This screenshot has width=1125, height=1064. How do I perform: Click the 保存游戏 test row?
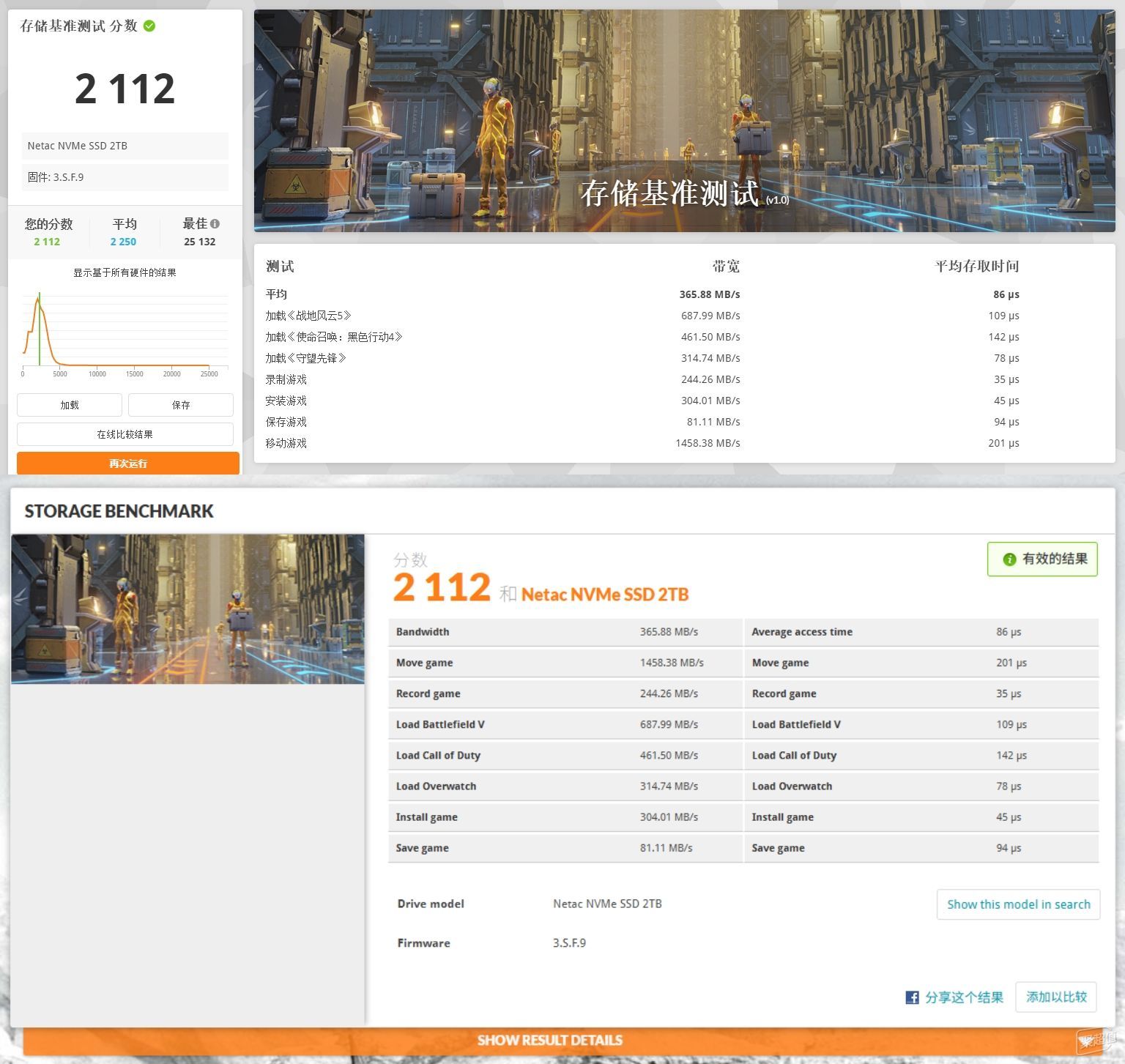tap(684, 422)
